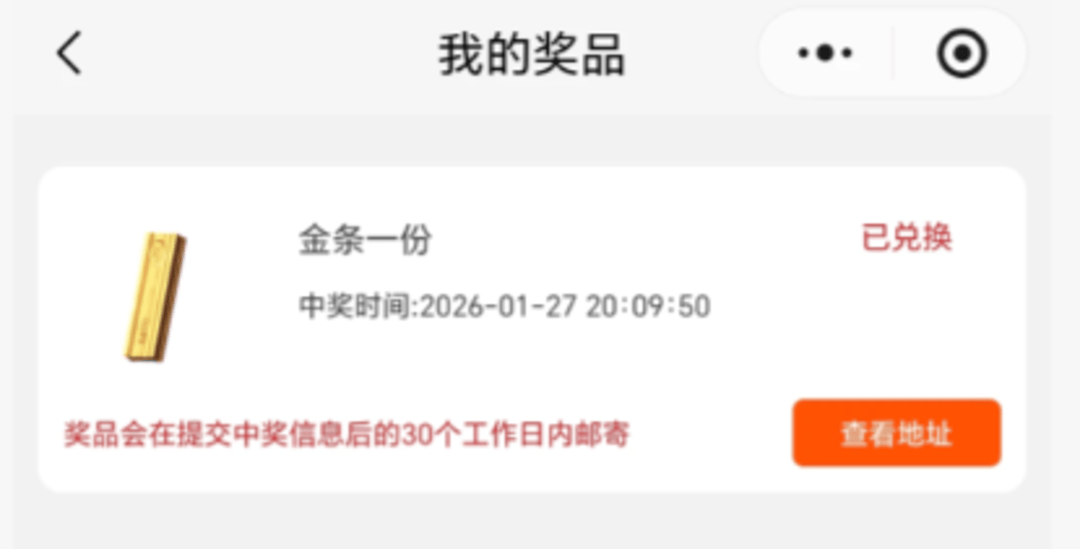The height and width of the screenshot is (549, 1080).
Task: Select the 已兑换 status label
Action: pos(906,238)
